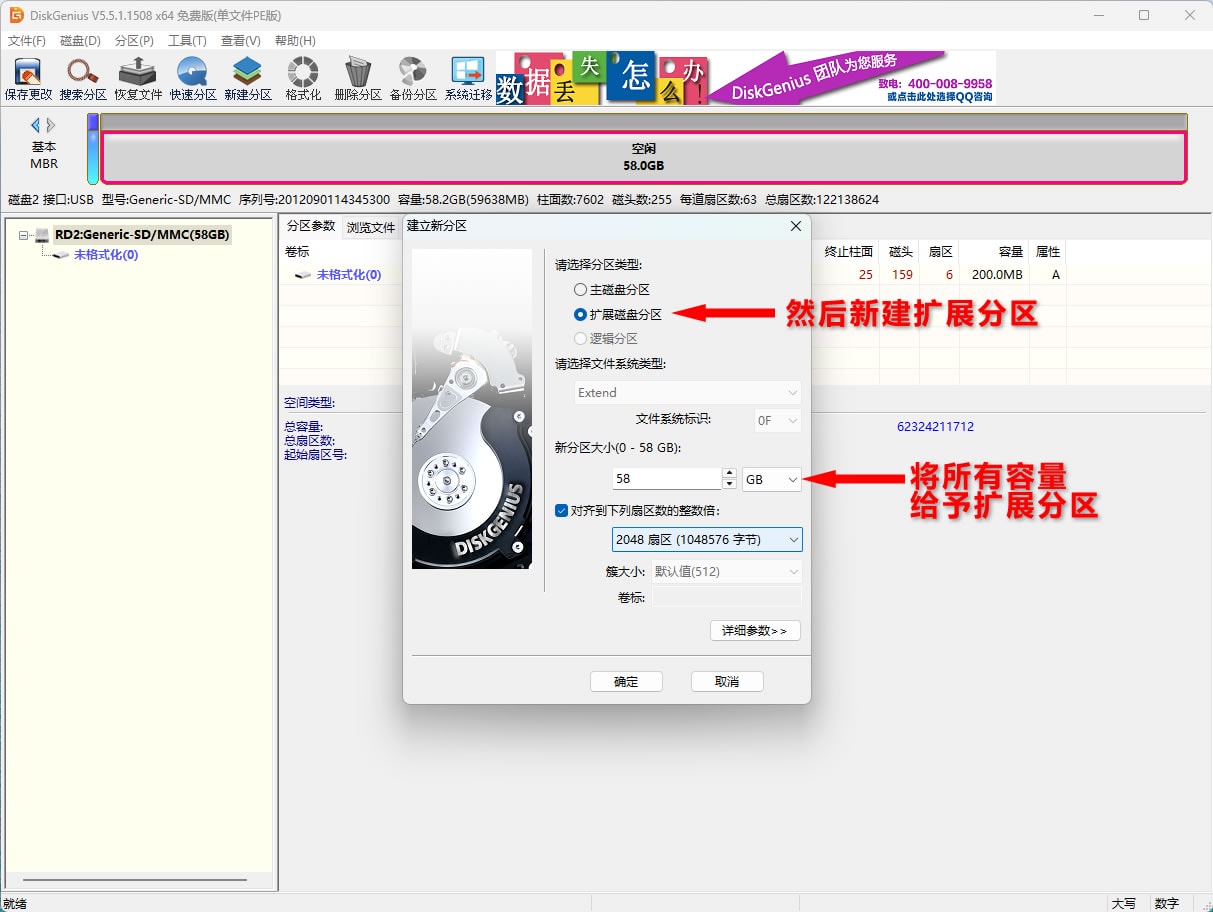Select the 快速分区 quick partition icon

[x=193, y=79]
